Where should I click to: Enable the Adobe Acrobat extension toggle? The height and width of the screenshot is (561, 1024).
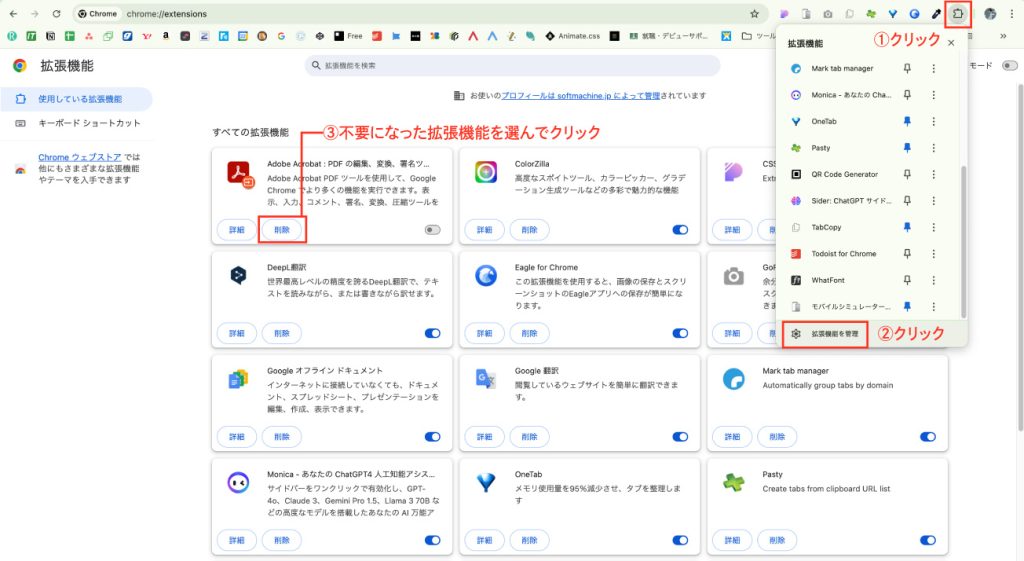(x=432, y=230)
